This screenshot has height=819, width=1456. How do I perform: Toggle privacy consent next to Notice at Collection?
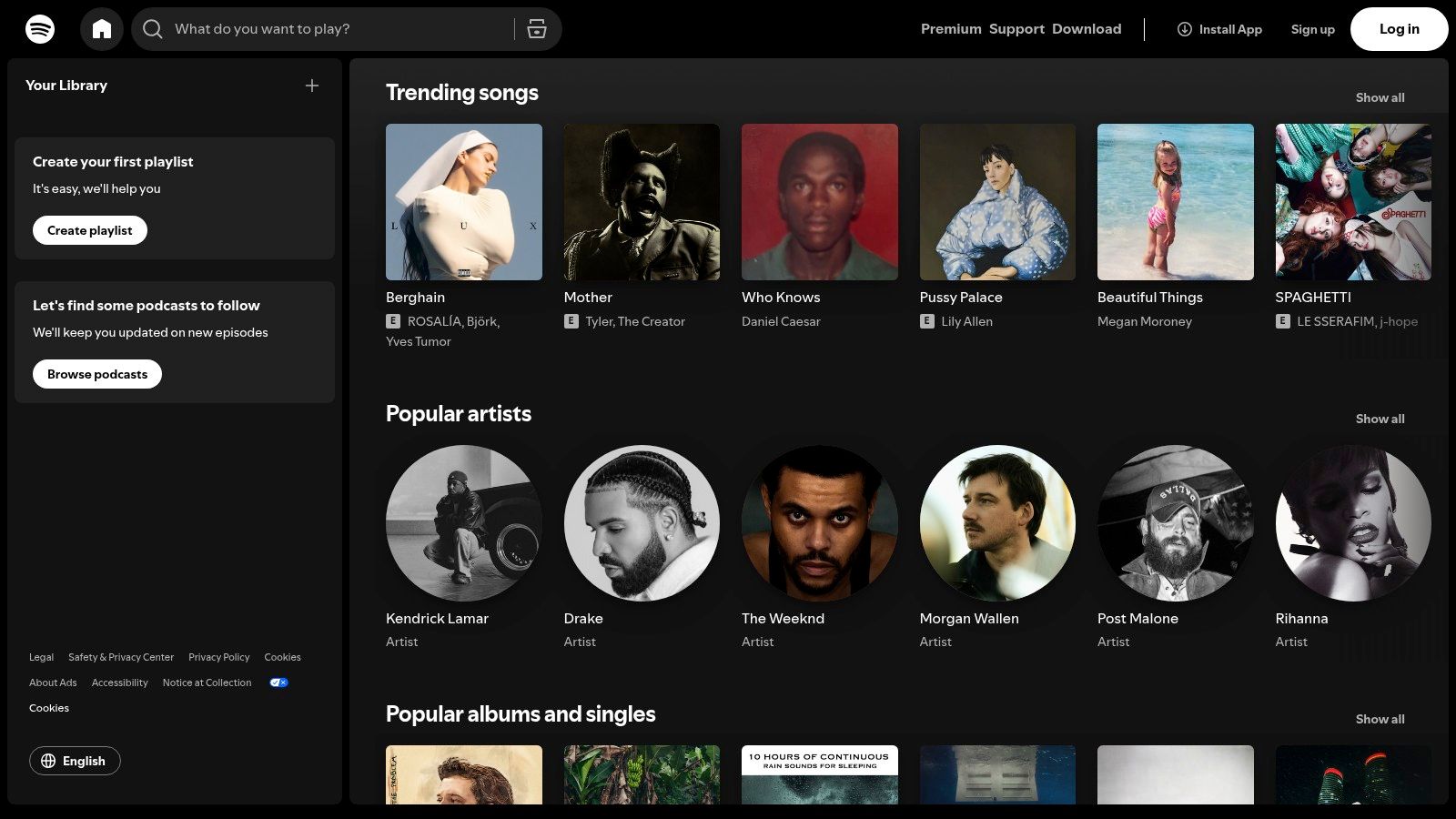pos(278,682)
